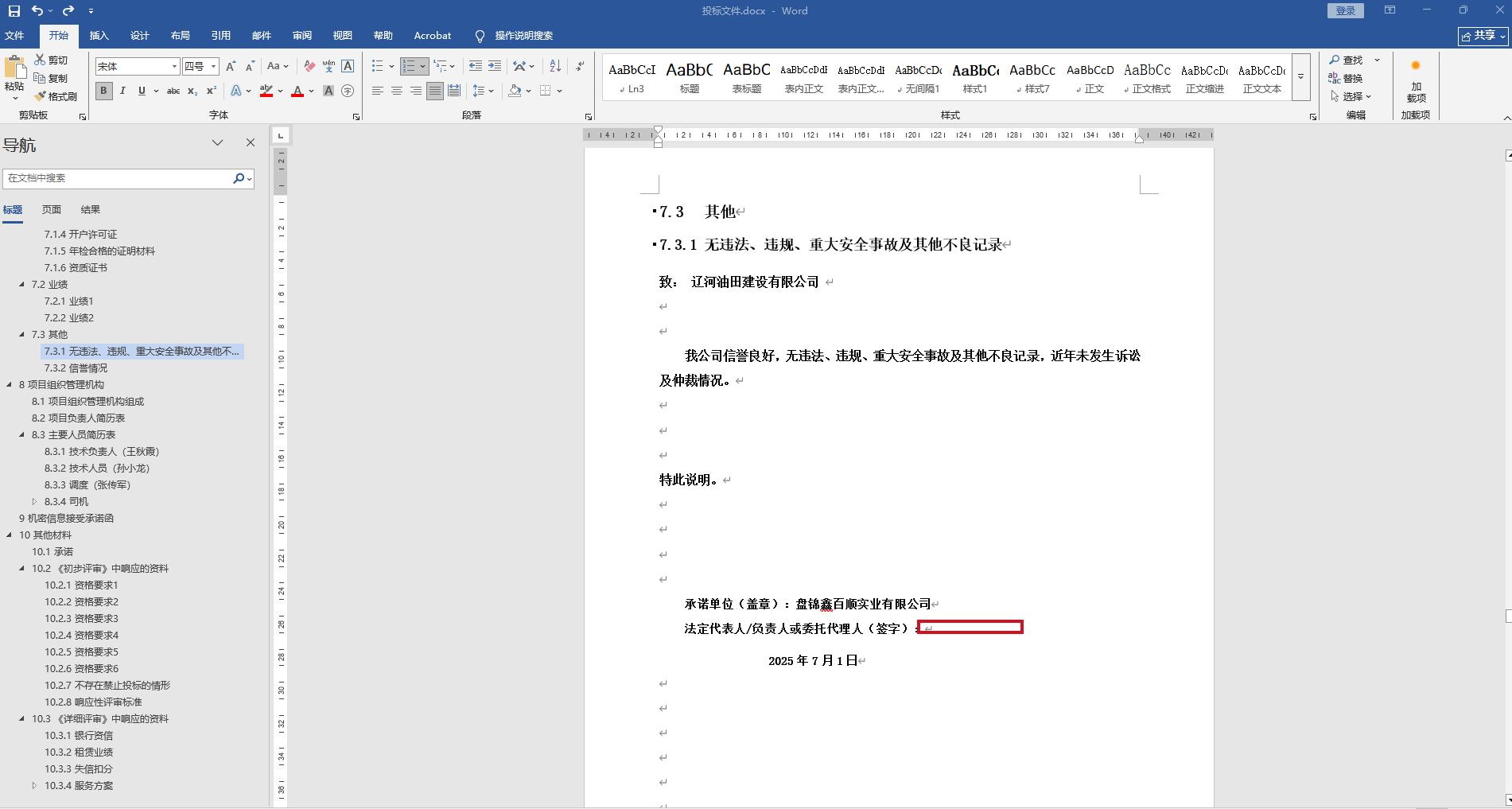Click the Grow Font size icon
The width and height of the screenshot is (1512, 809).
pos(231,66)
